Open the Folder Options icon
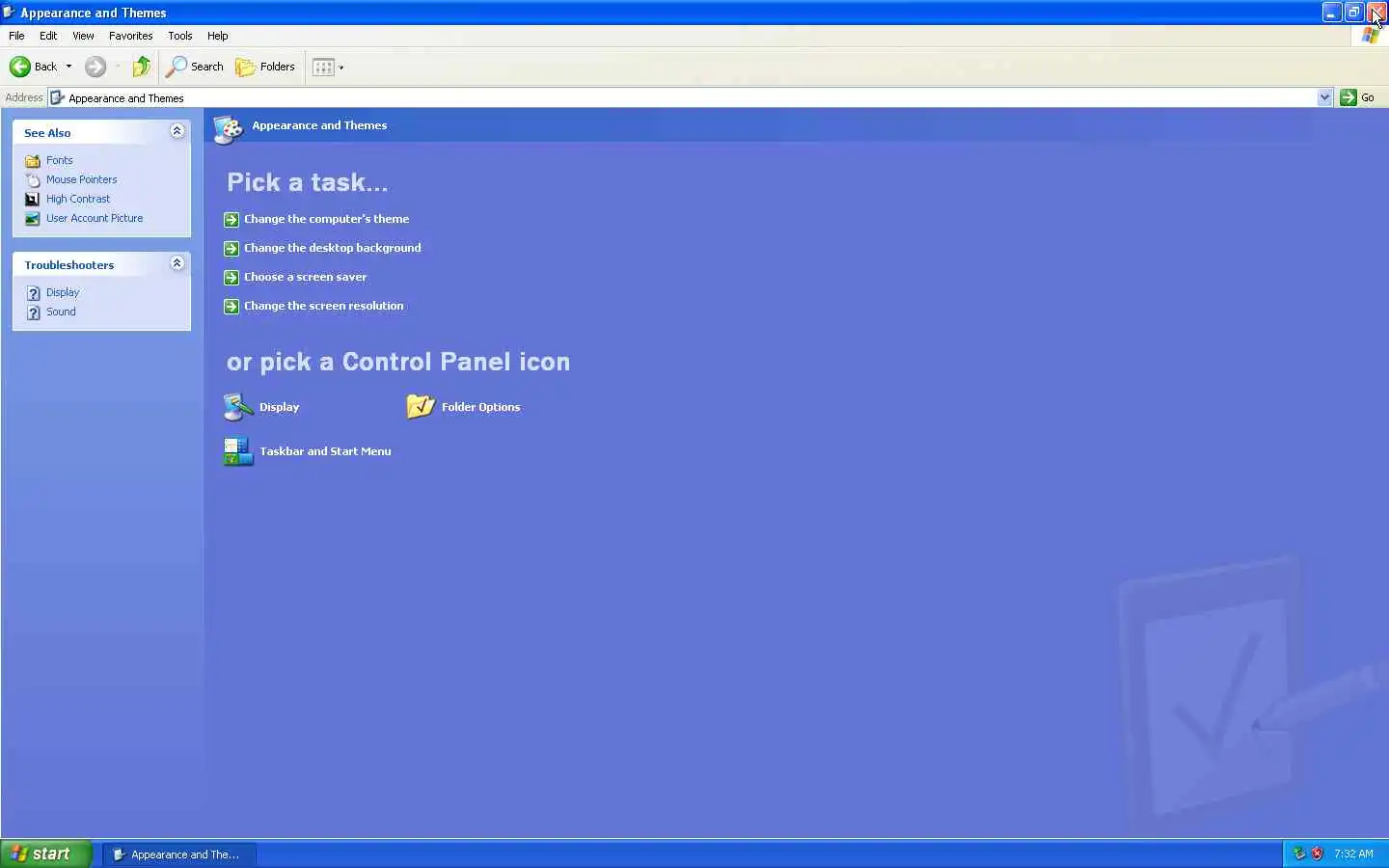This screenshot has width=1389, height=868. click(x=421, y=406)
